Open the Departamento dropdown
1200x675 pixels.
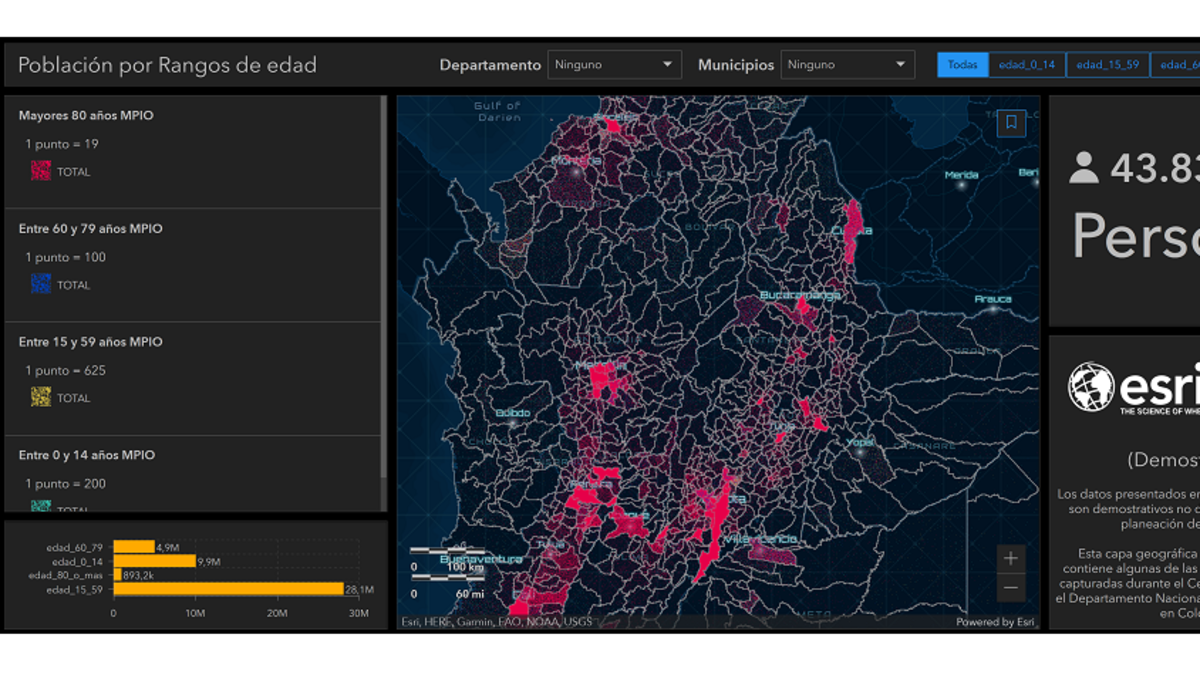click(x=614, y=65)
